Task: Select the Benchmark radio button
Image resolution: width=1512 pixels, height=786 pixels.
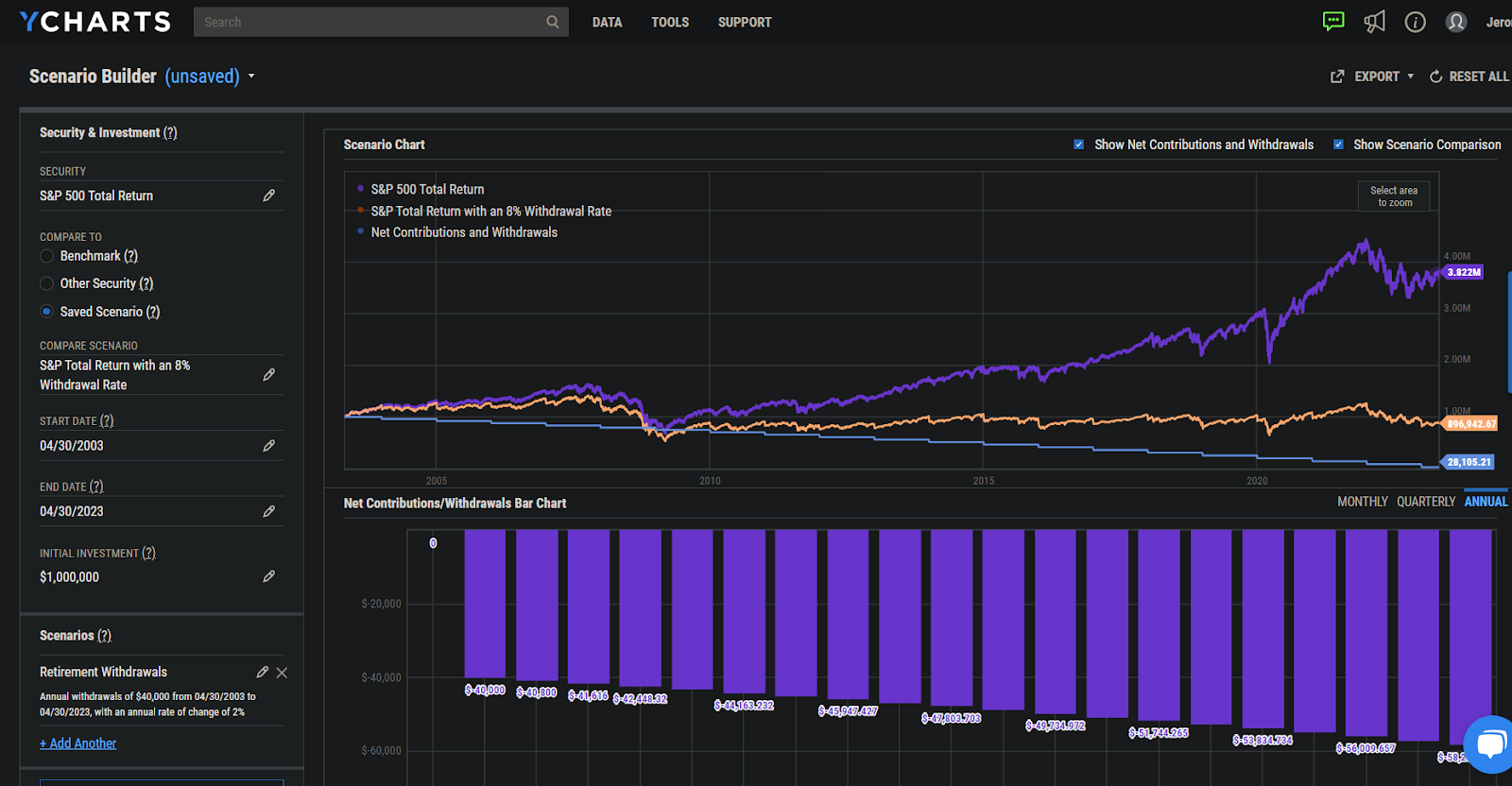Action: (x=46, y=256)
